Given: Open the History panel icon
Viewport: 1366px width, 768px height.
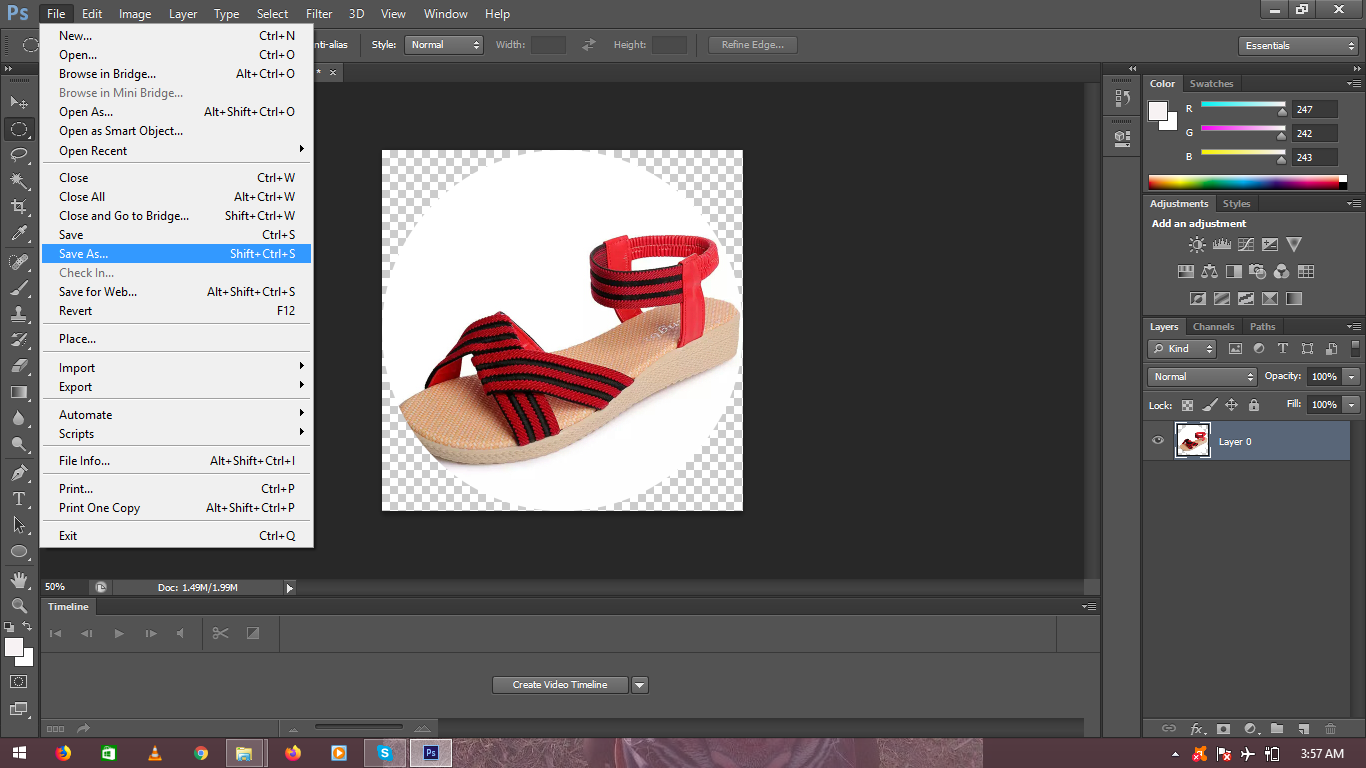Looking at the screenshot, I should coord(1122,99).
